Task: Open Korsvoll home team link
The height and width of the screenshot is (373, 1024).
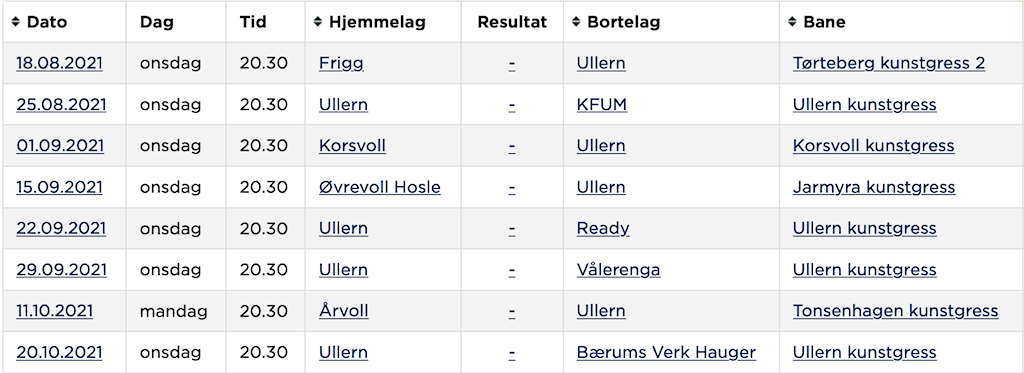Action: [x=352, y=146]
